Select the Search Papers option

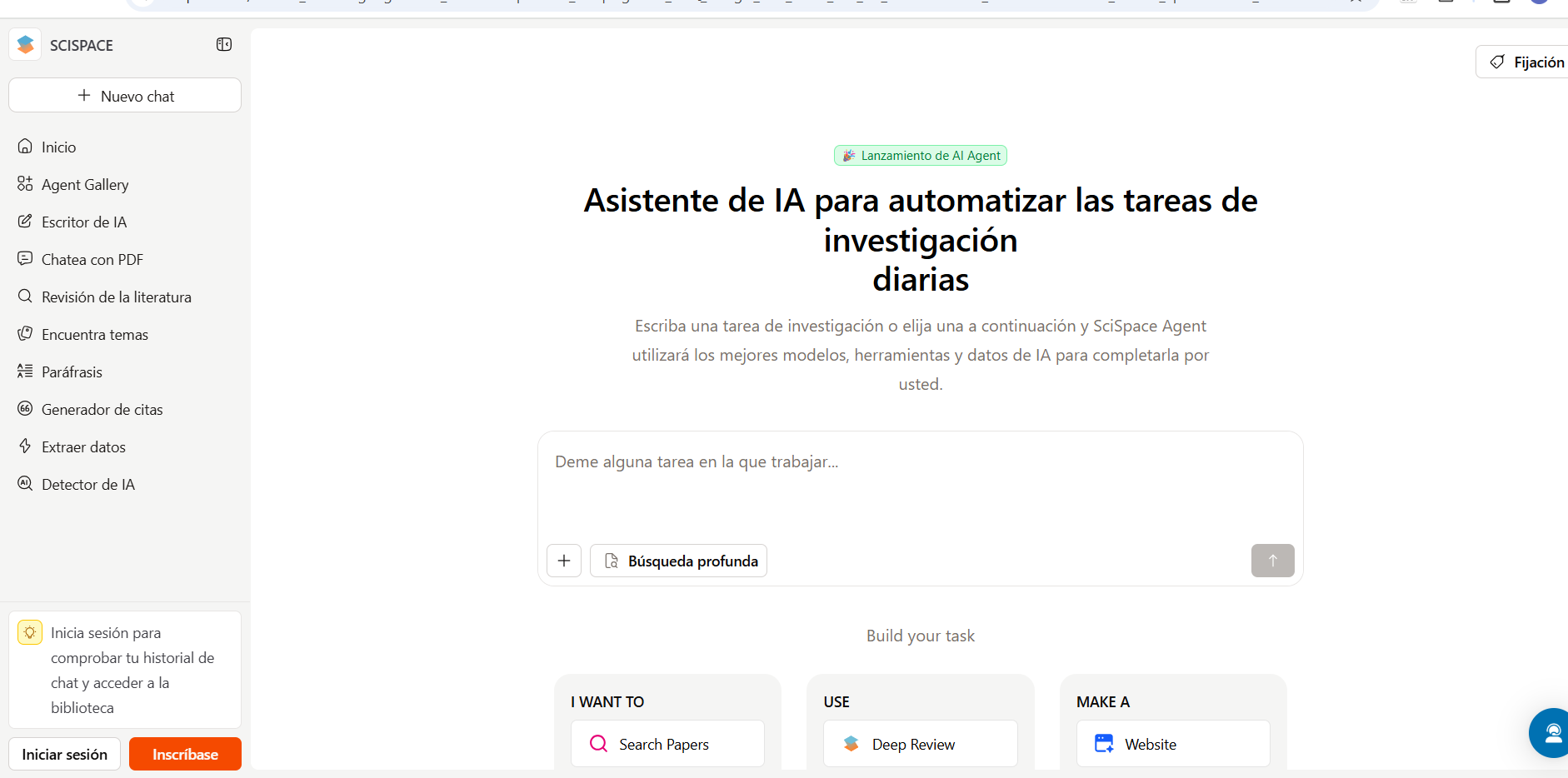[x=667, y=744]
